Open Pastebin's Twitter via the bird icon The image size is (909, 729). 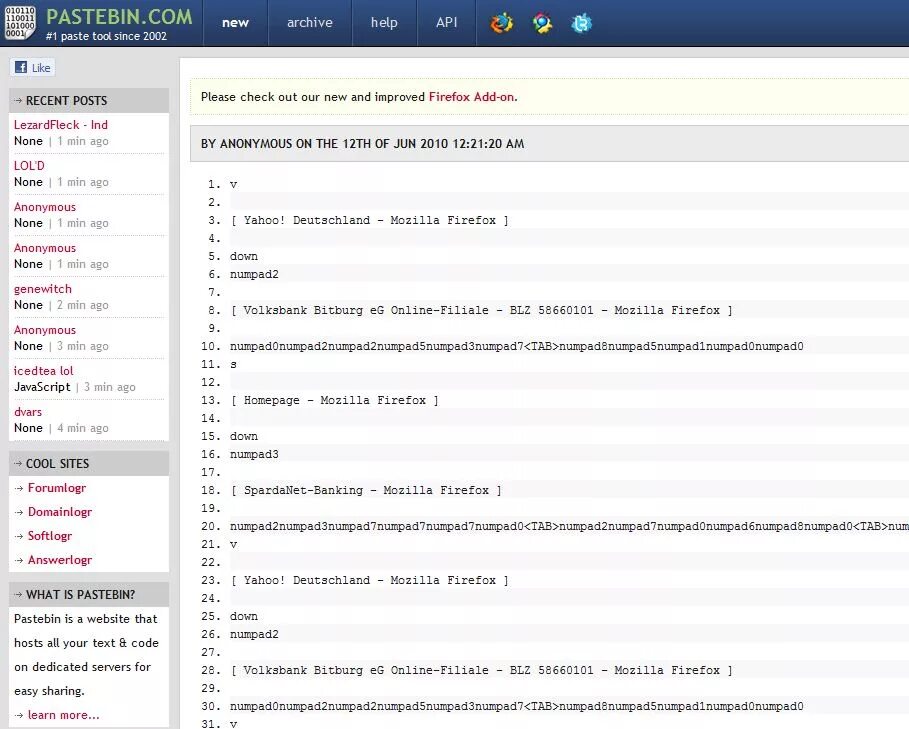[582, 23]
